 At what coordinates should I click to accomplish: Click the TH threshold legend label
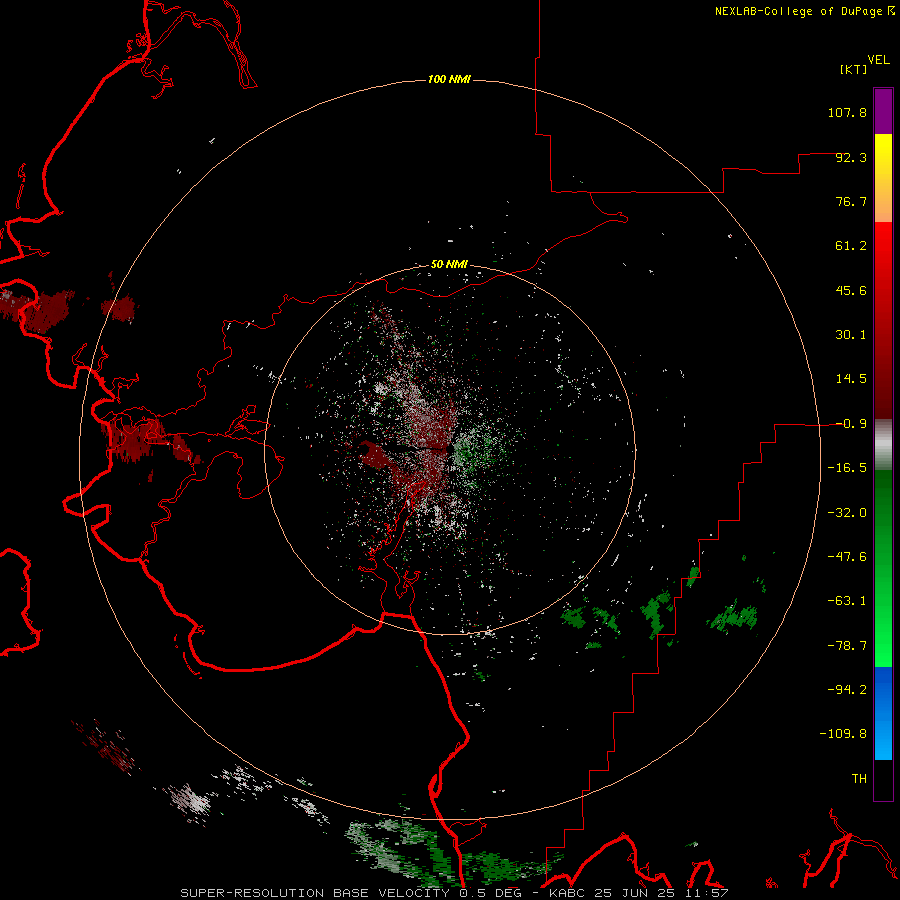859,779
